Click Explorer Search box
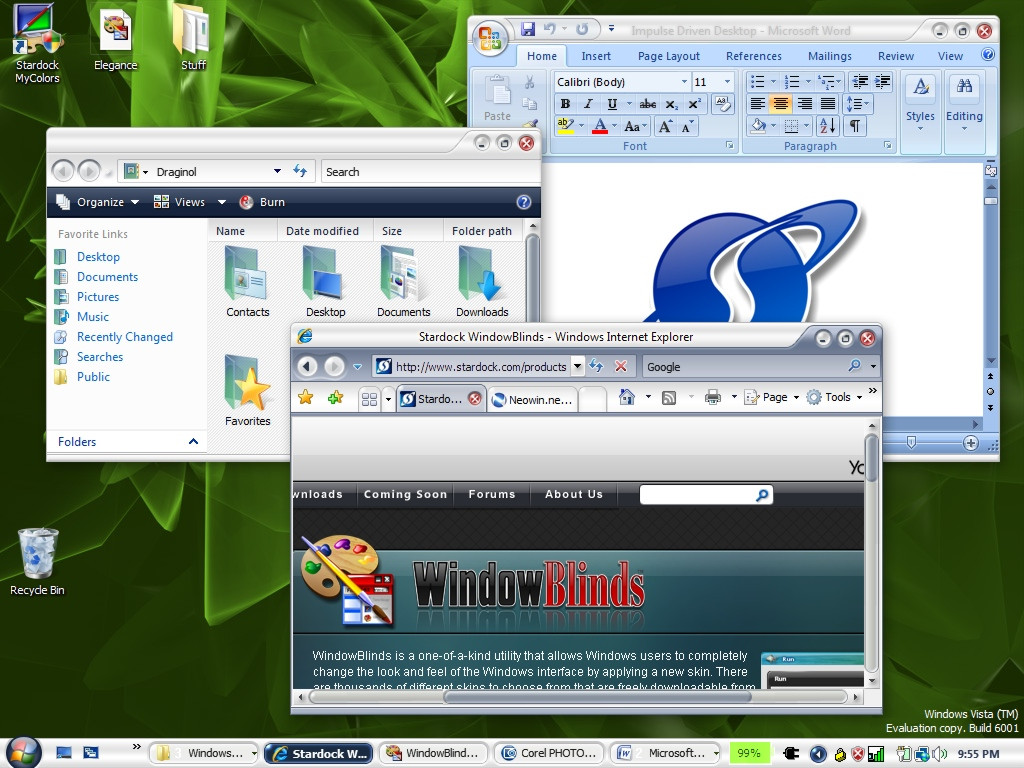The height and width of the screenshot is (768, 1024). click(428, 172)
